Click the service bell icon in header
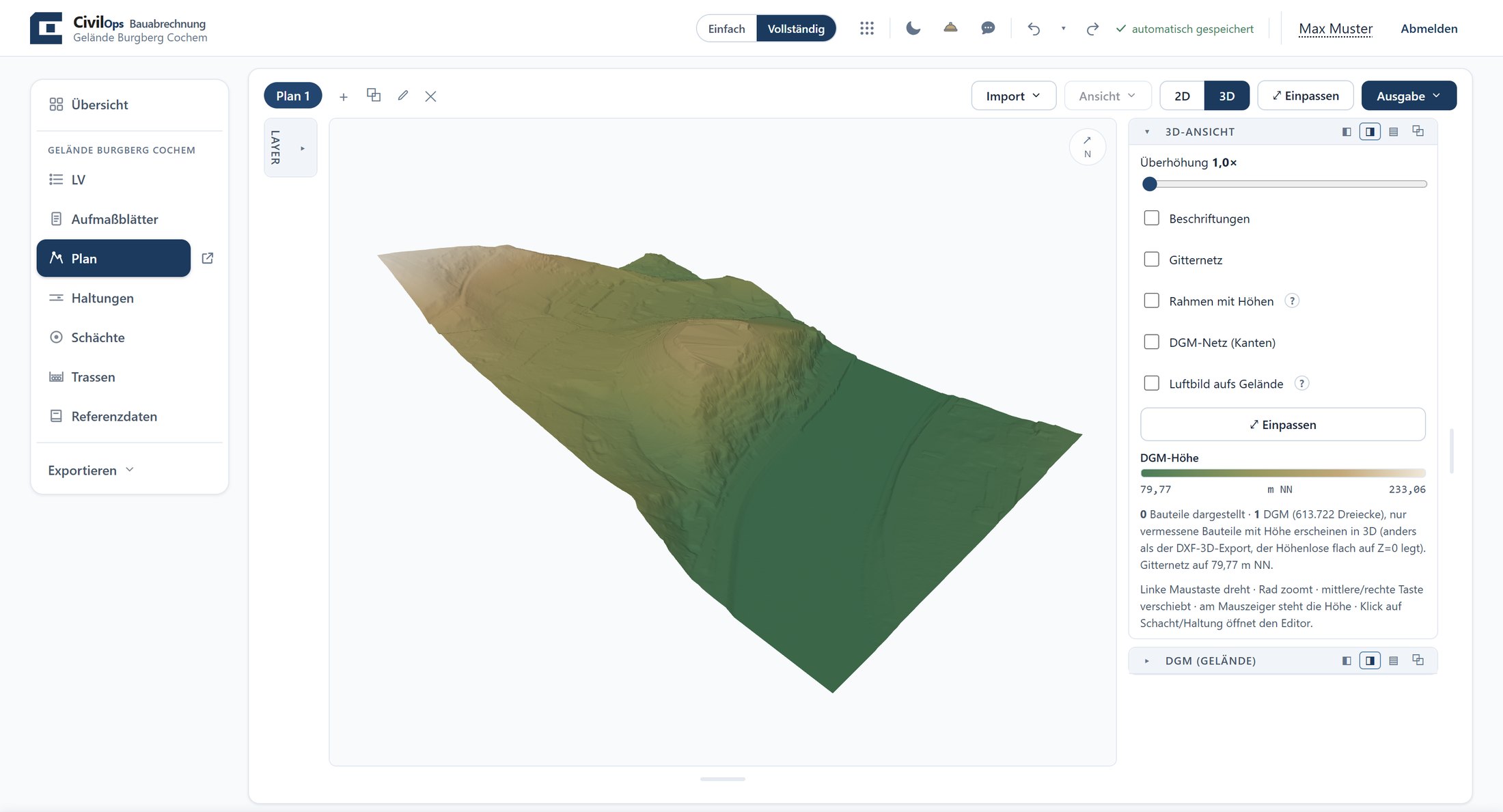 click(950, 28)
